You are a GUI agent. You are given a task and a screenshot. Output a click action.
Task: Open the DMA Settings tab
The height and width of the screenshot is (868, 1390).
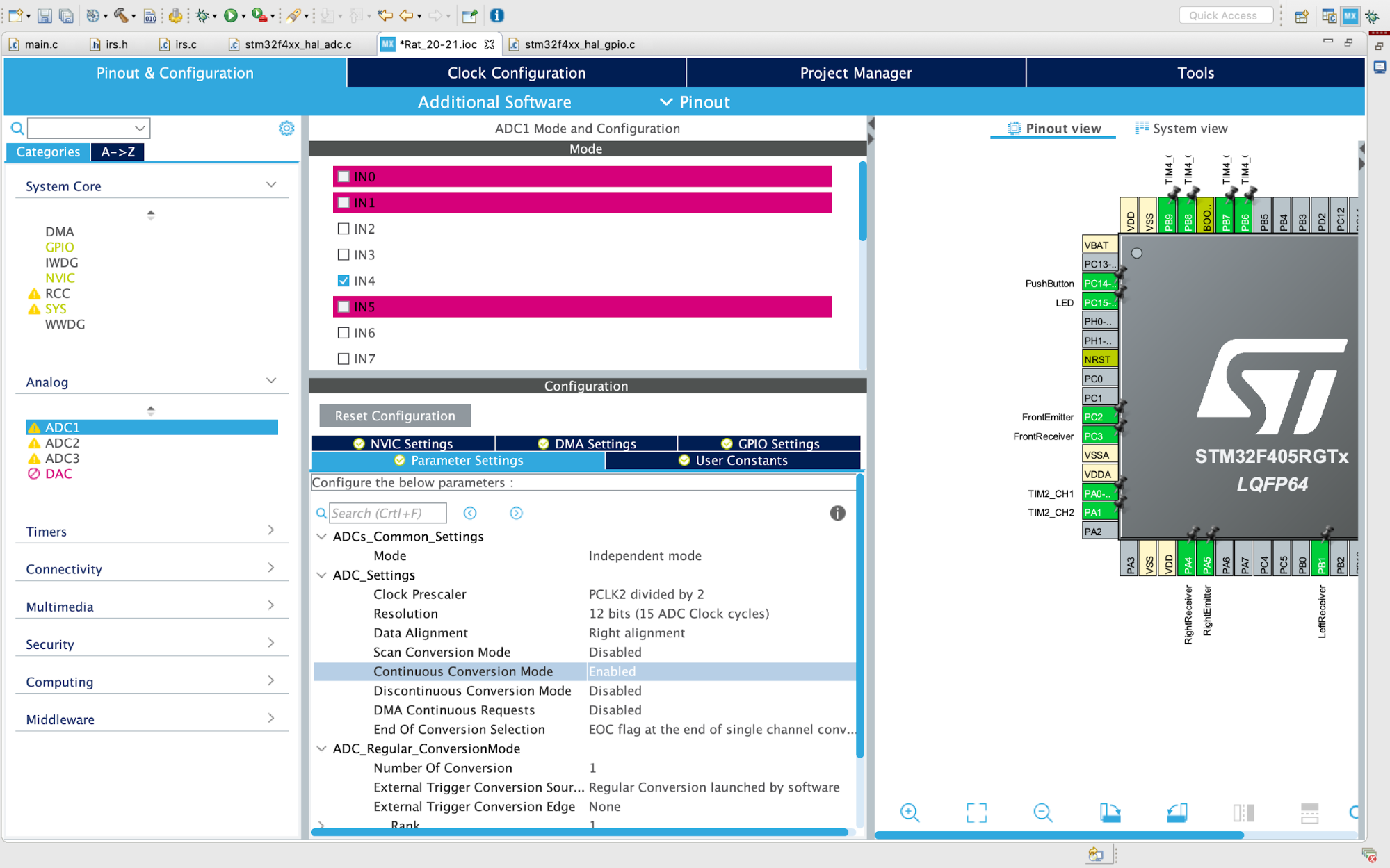click(x=586, y=443)
